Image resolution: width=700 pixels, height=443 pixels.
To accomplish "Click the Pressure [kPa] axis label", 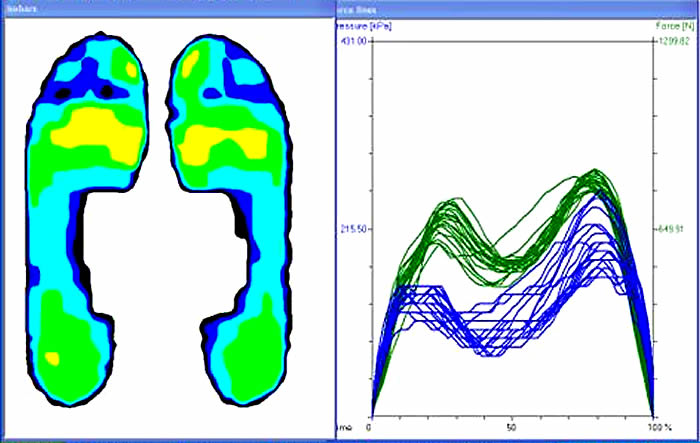I will click(x=361, y=26).
